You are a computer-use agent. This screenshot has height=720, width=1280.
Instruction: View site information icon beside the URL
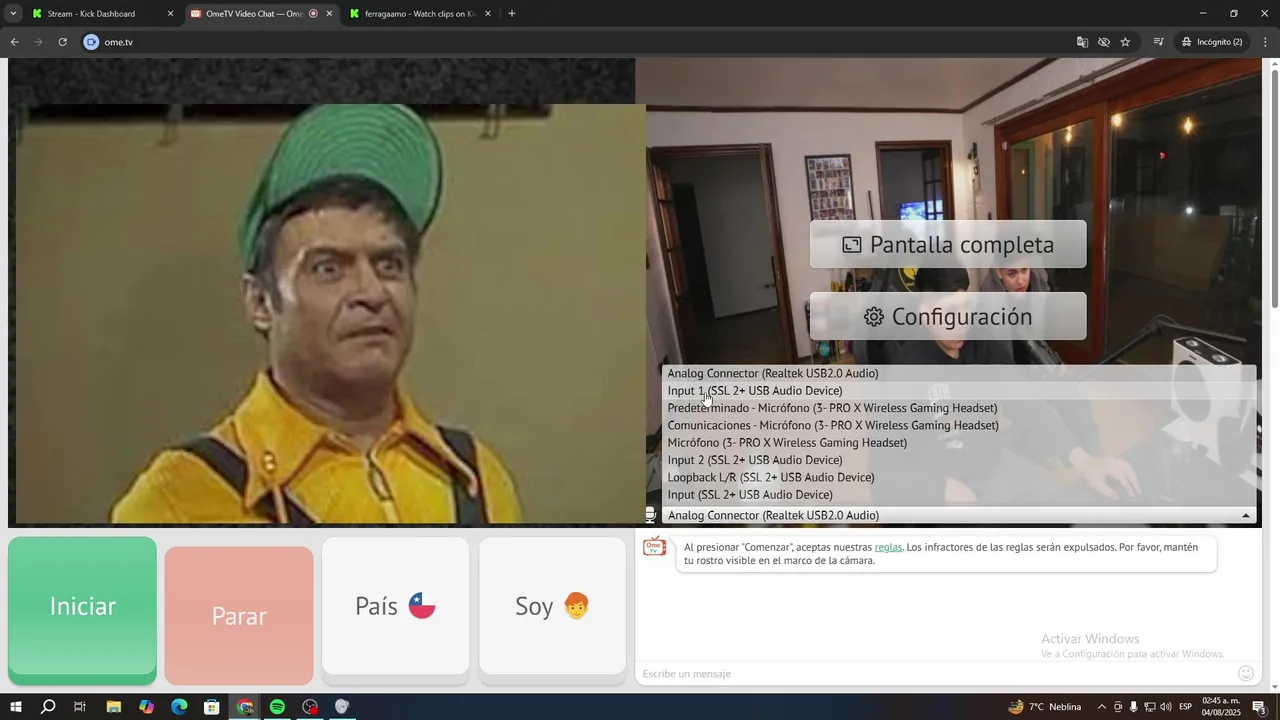point(92,42)
